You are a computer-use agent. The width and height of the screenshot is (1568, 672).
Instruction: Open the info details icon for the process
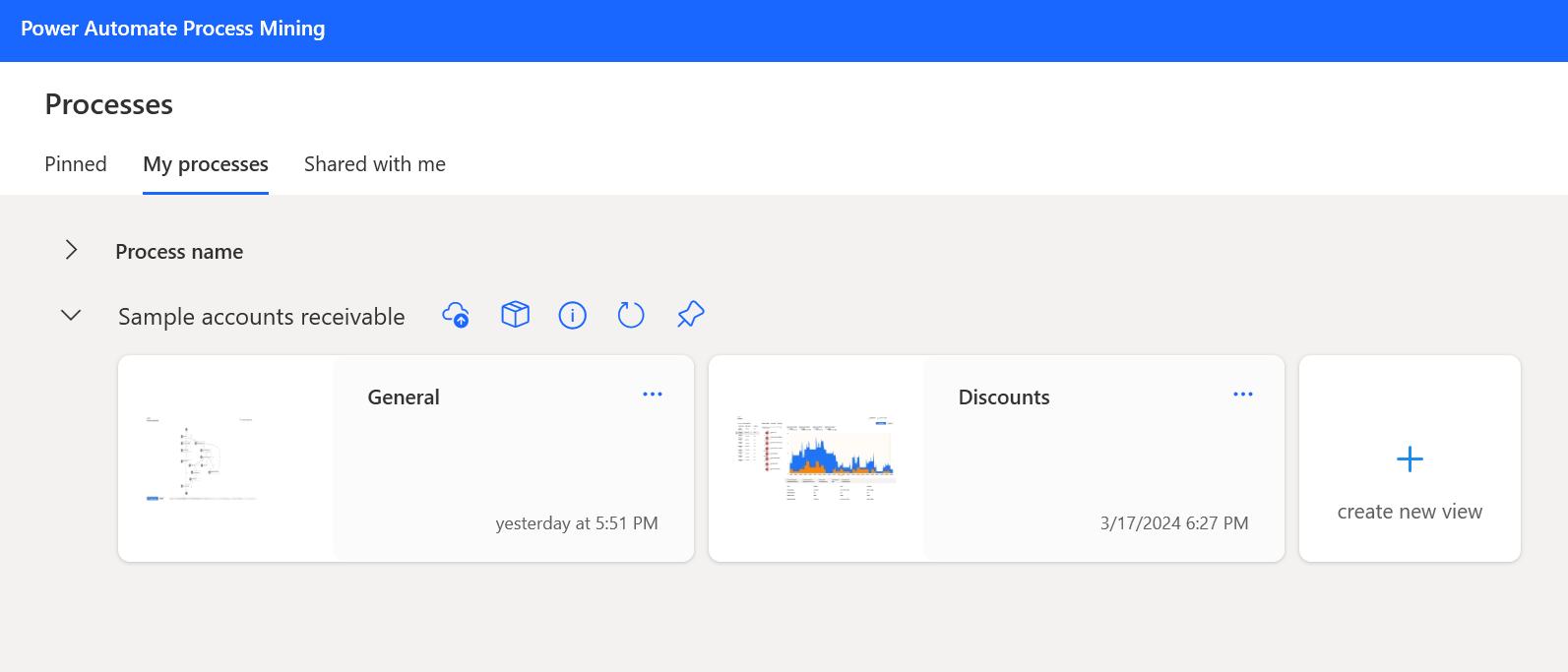pos(573,315)
